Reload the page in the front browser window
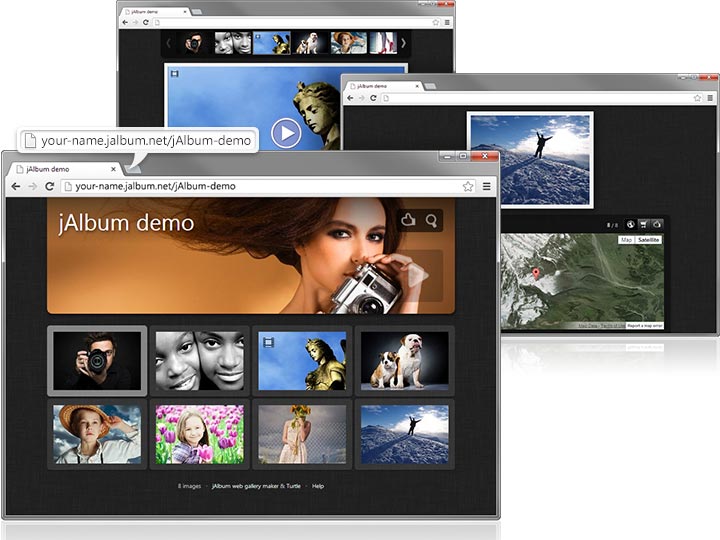This screenshot has height=540, width=720. click(x=50, y=186)
